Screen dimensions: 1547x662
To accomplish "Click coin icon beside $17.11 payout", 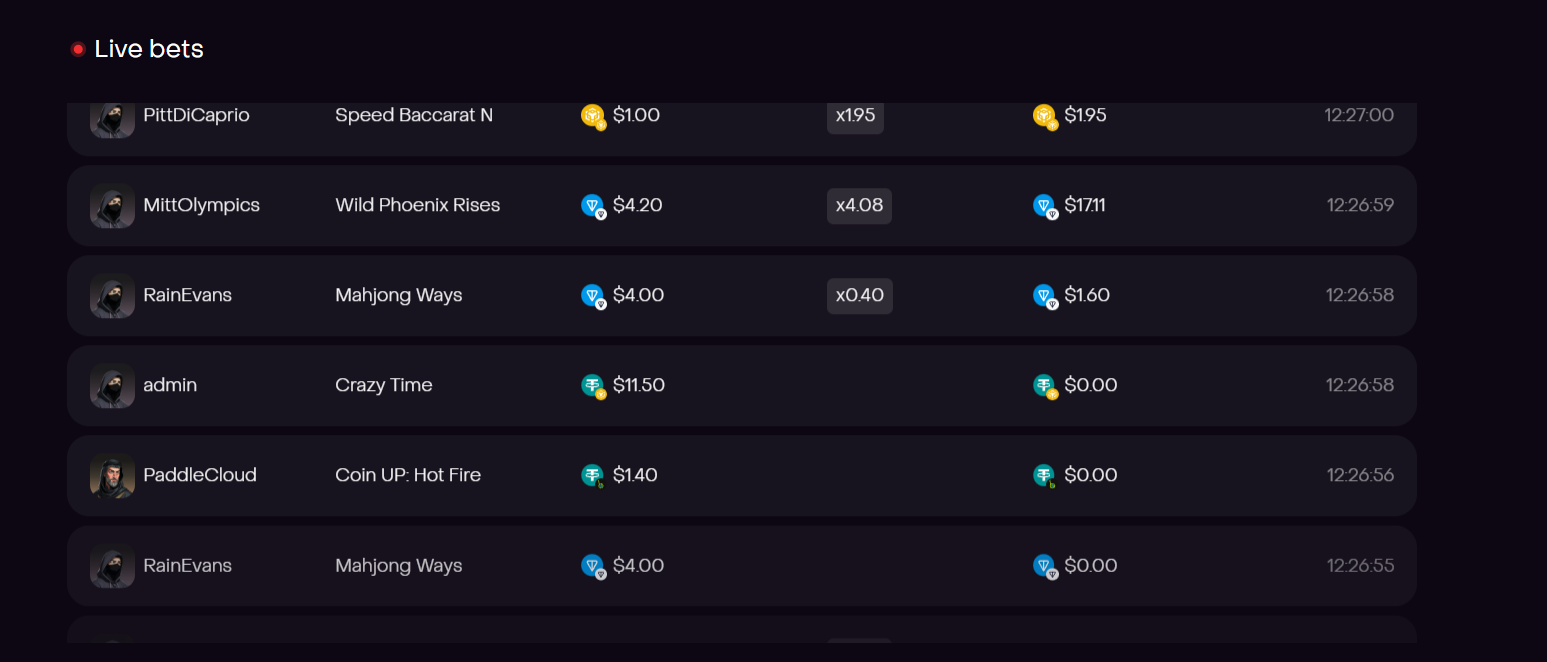I will coord(1045,206).
